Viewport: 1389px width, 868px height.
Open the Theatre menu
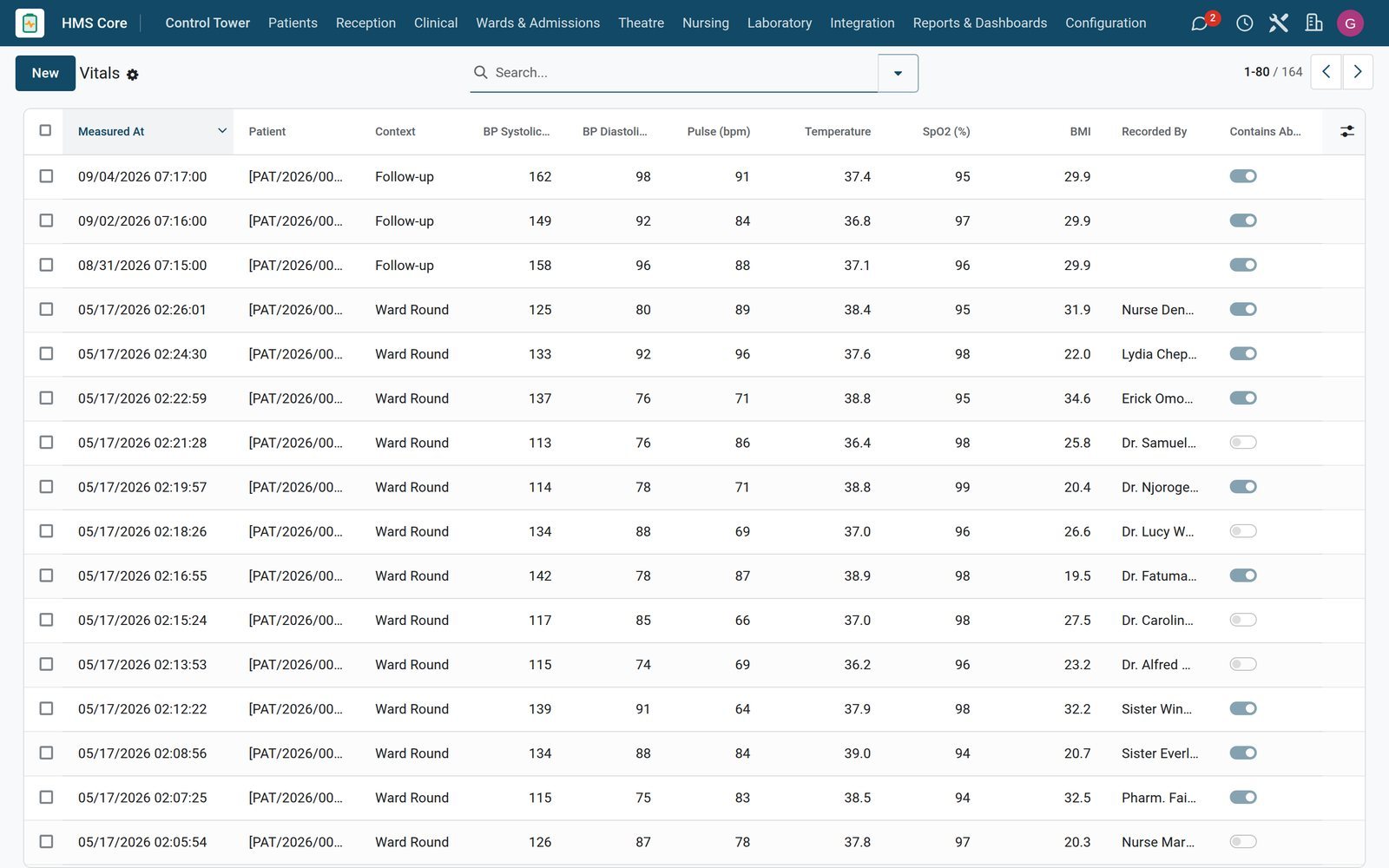[641, 23]
